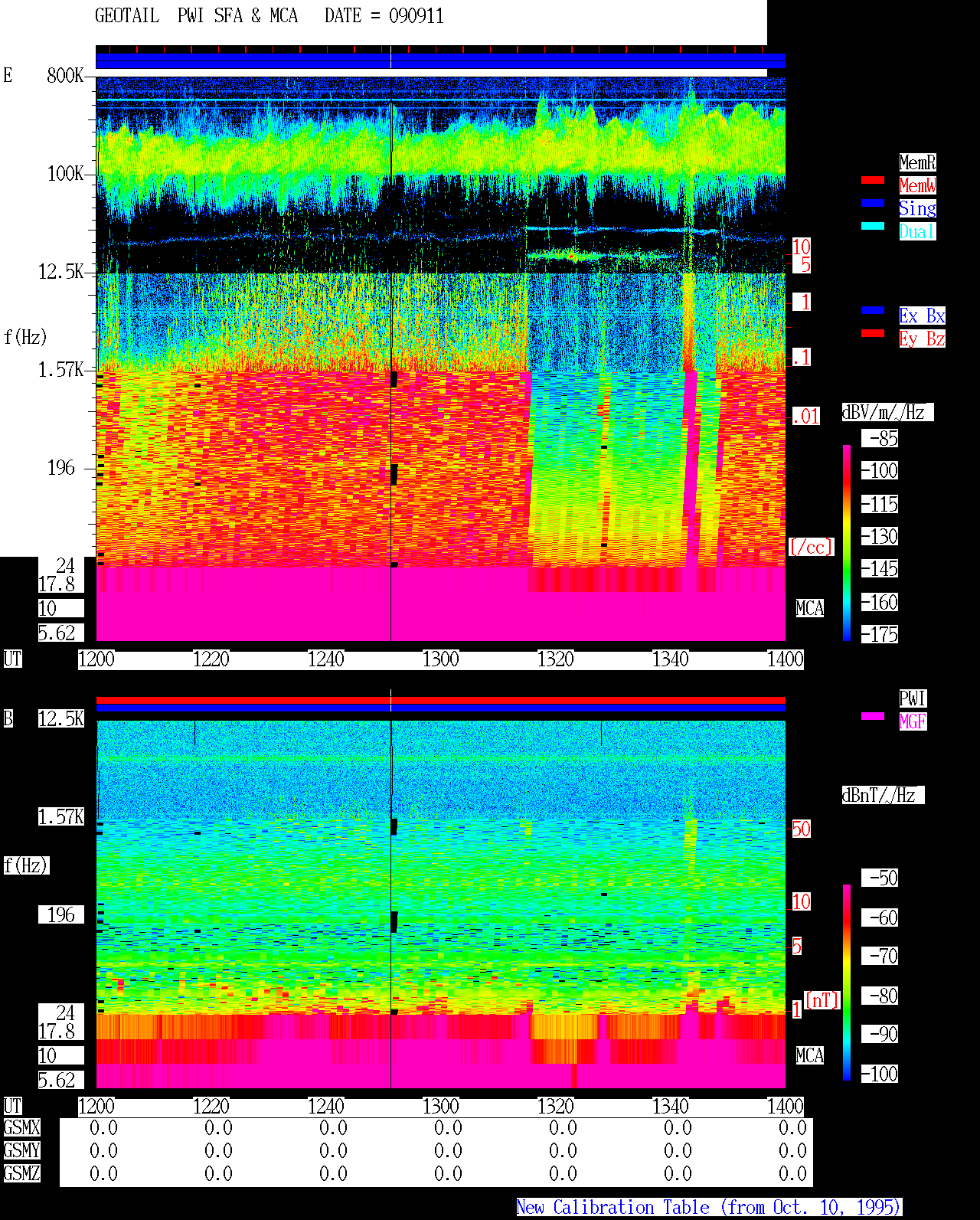Click the cyan Dual legend swatch
The width and height of the screenshot is (980, 1220).
(873, 226)
